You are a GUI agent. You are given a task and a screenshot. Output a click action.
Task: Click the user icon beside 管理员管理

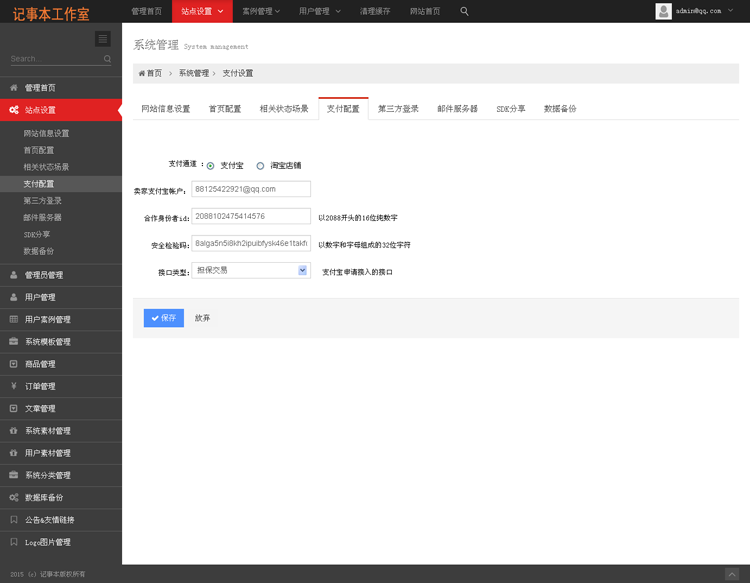(x=14, y=275)
